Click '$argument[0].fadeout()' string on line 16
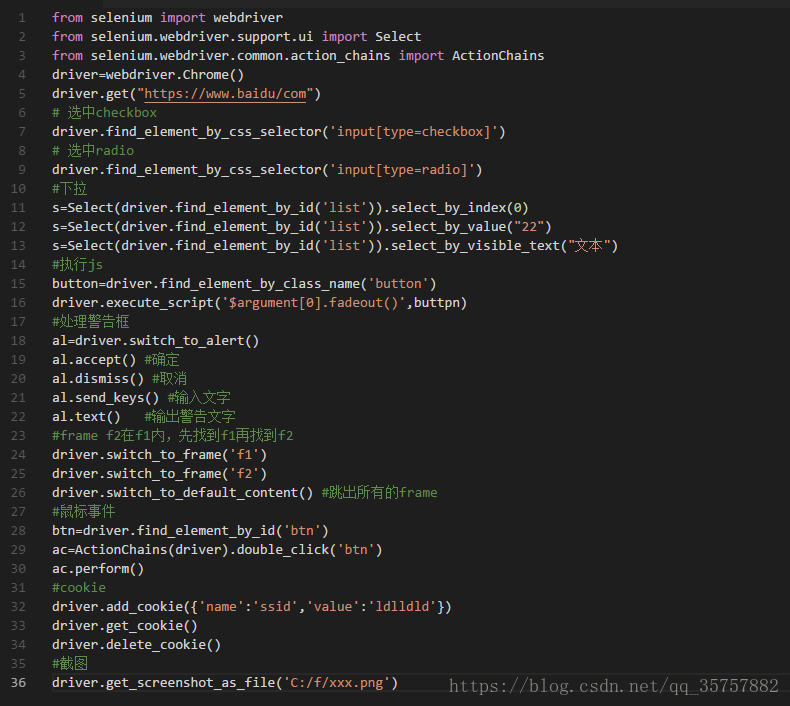The height and width of the screenshot is (706, 790). point(313,303)
